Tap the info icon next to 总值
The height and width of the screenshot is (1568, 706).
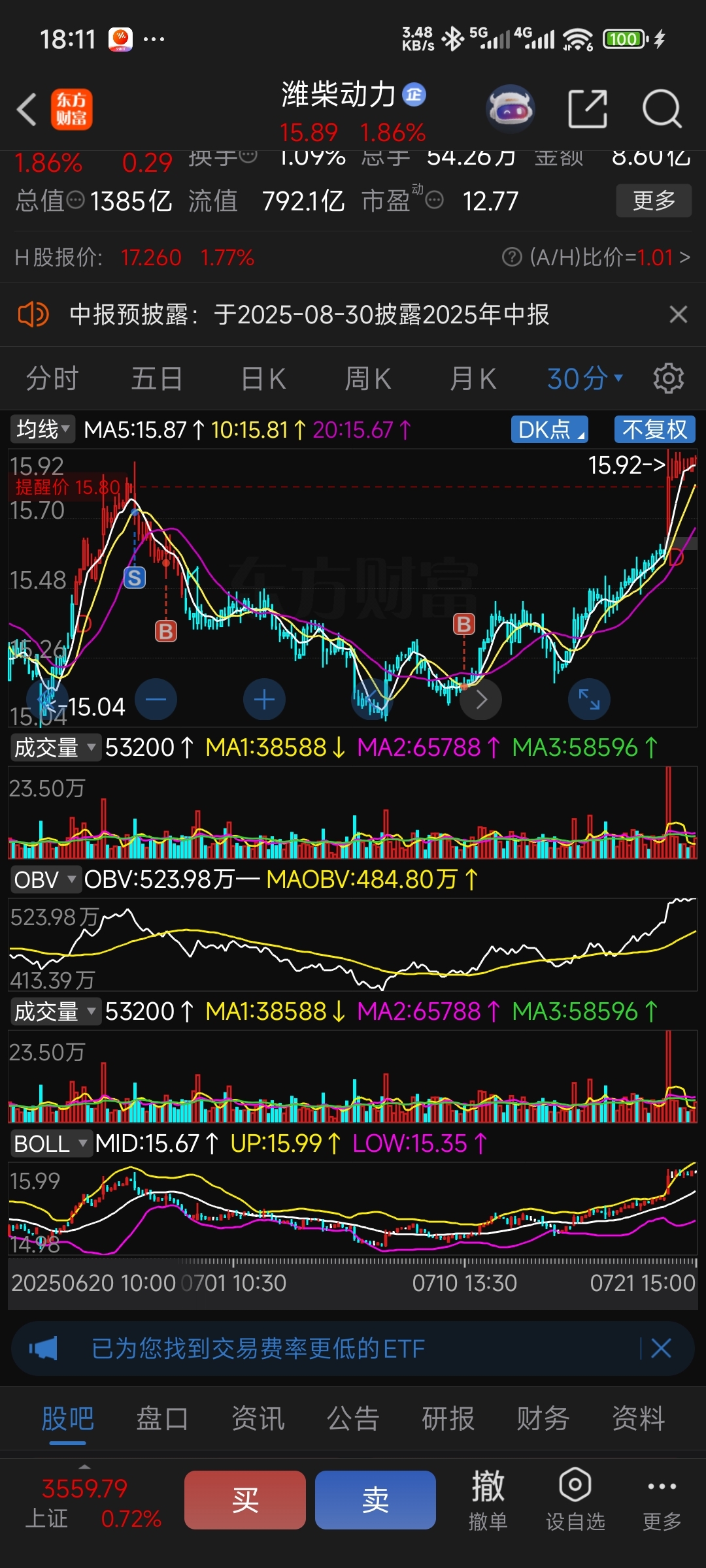click(76, 200)
